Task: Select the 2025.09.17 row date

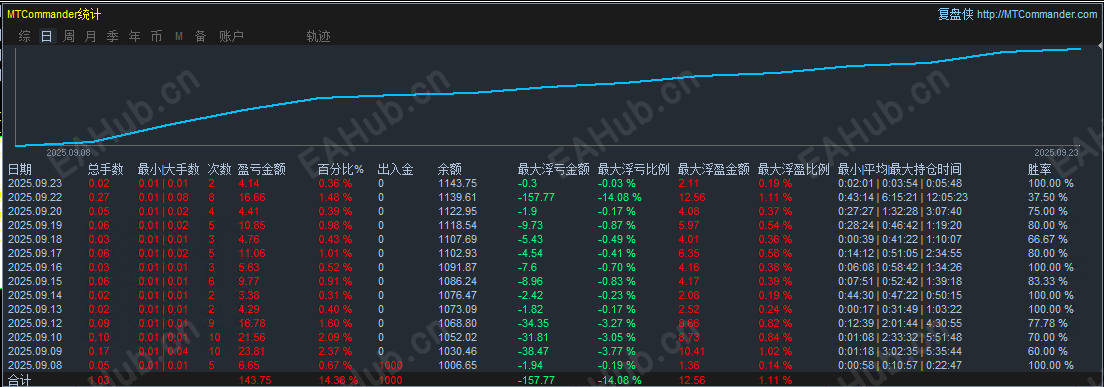Action: pyautogui.click(x=35, y=253)
